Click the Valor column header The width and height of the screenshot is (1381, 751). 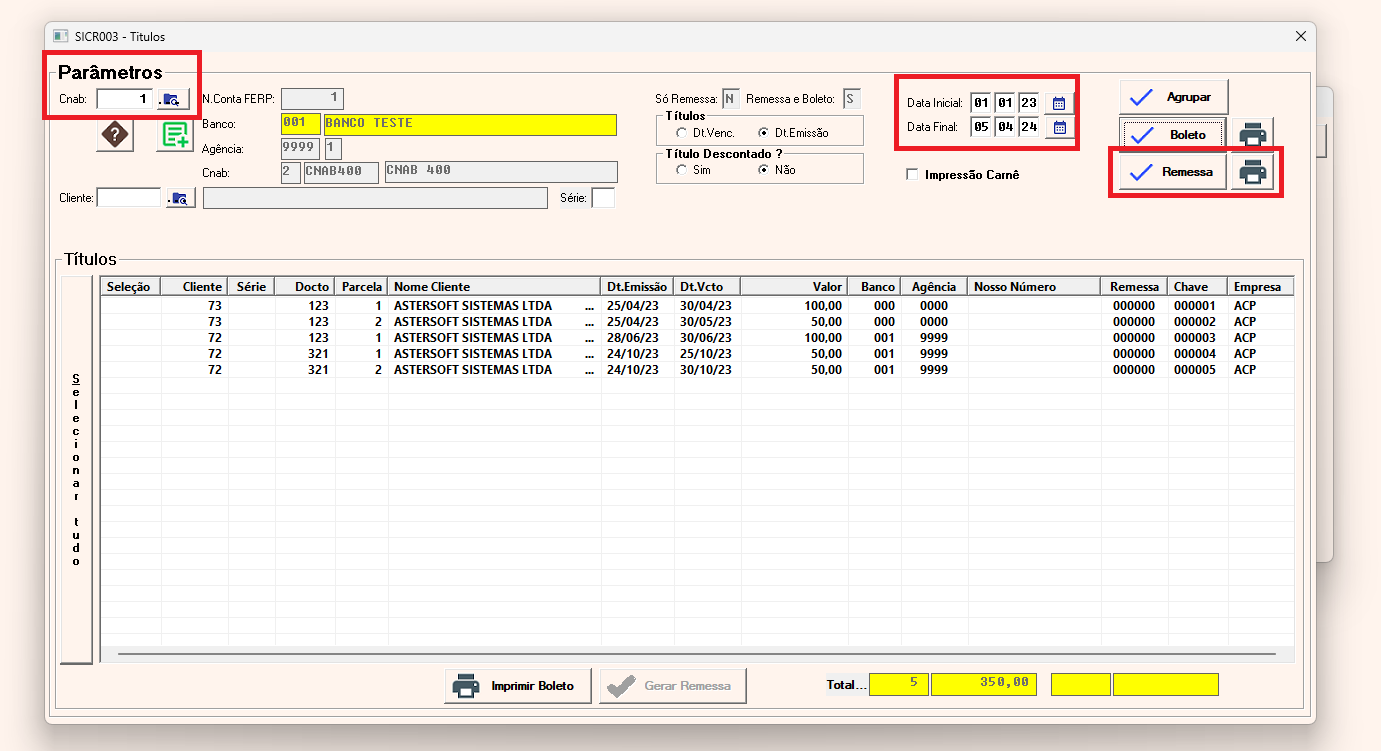[795, 287]
